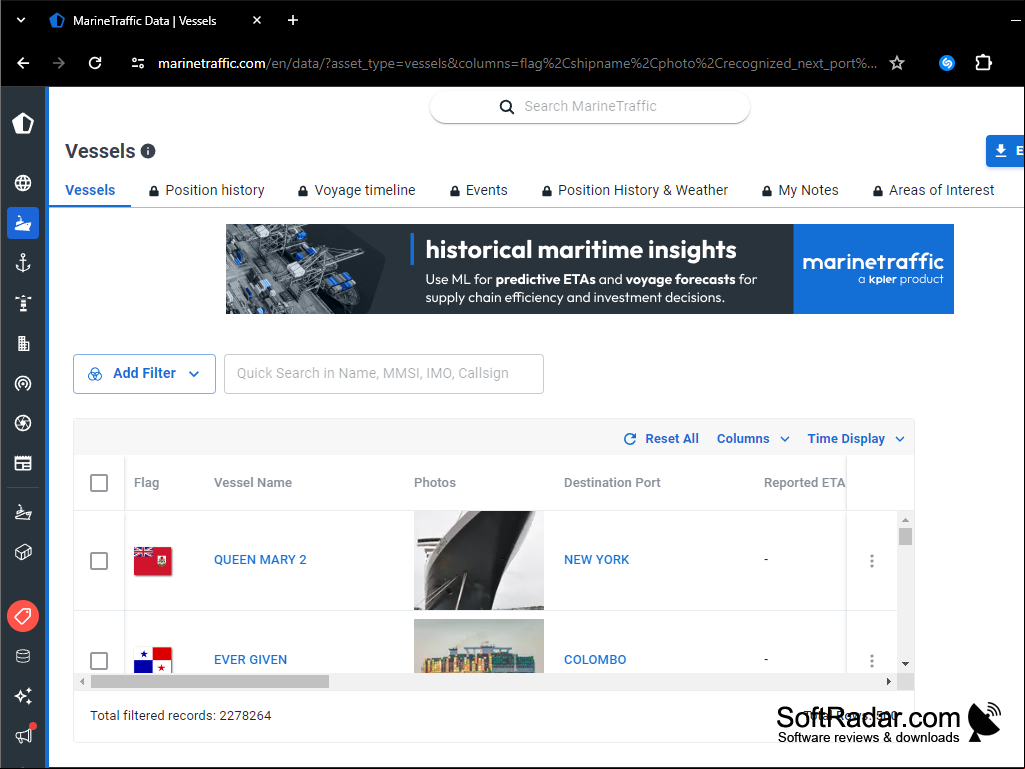Click the vertical table scrollbar thumb
This screenshot has height=769, width=1025.
(905, 536)
